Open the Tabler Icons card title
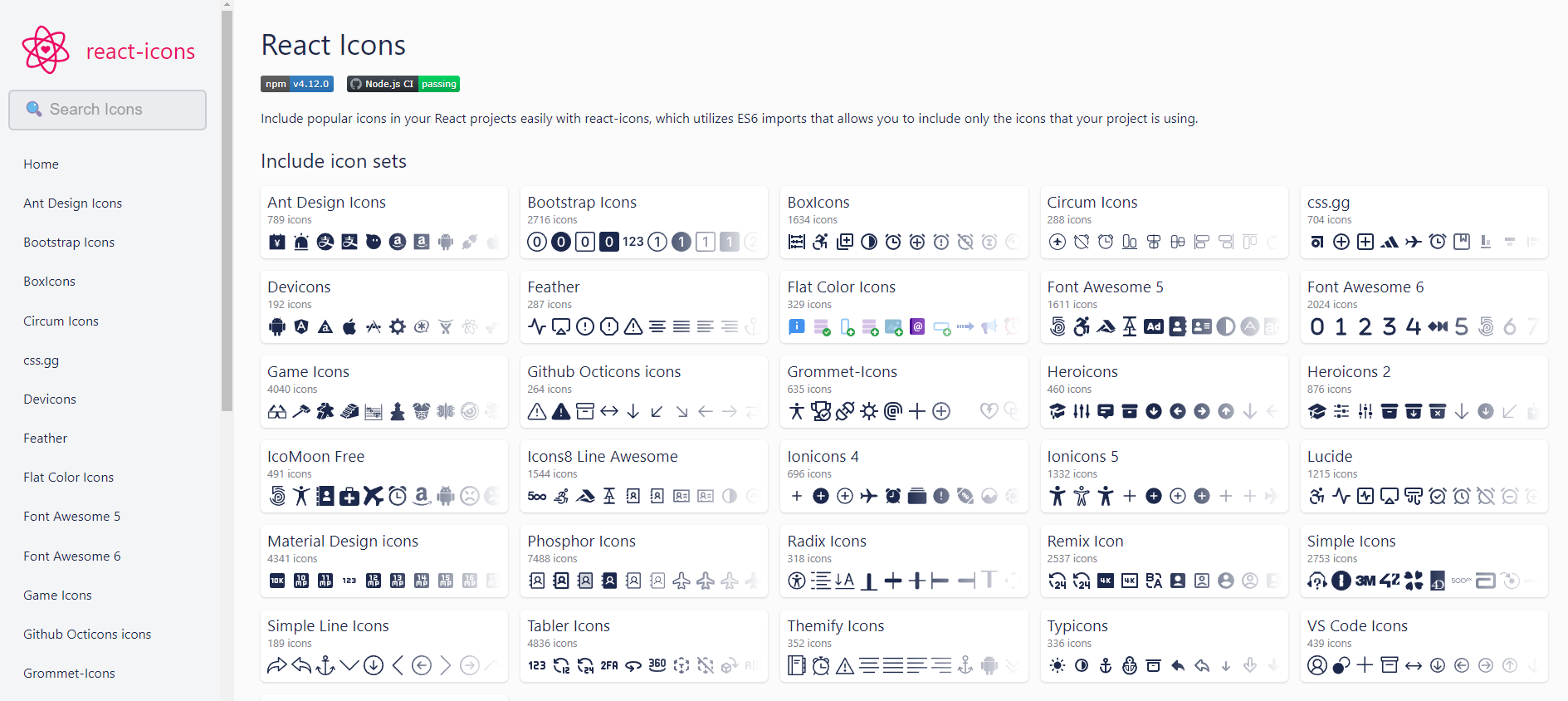 point(569,626)
